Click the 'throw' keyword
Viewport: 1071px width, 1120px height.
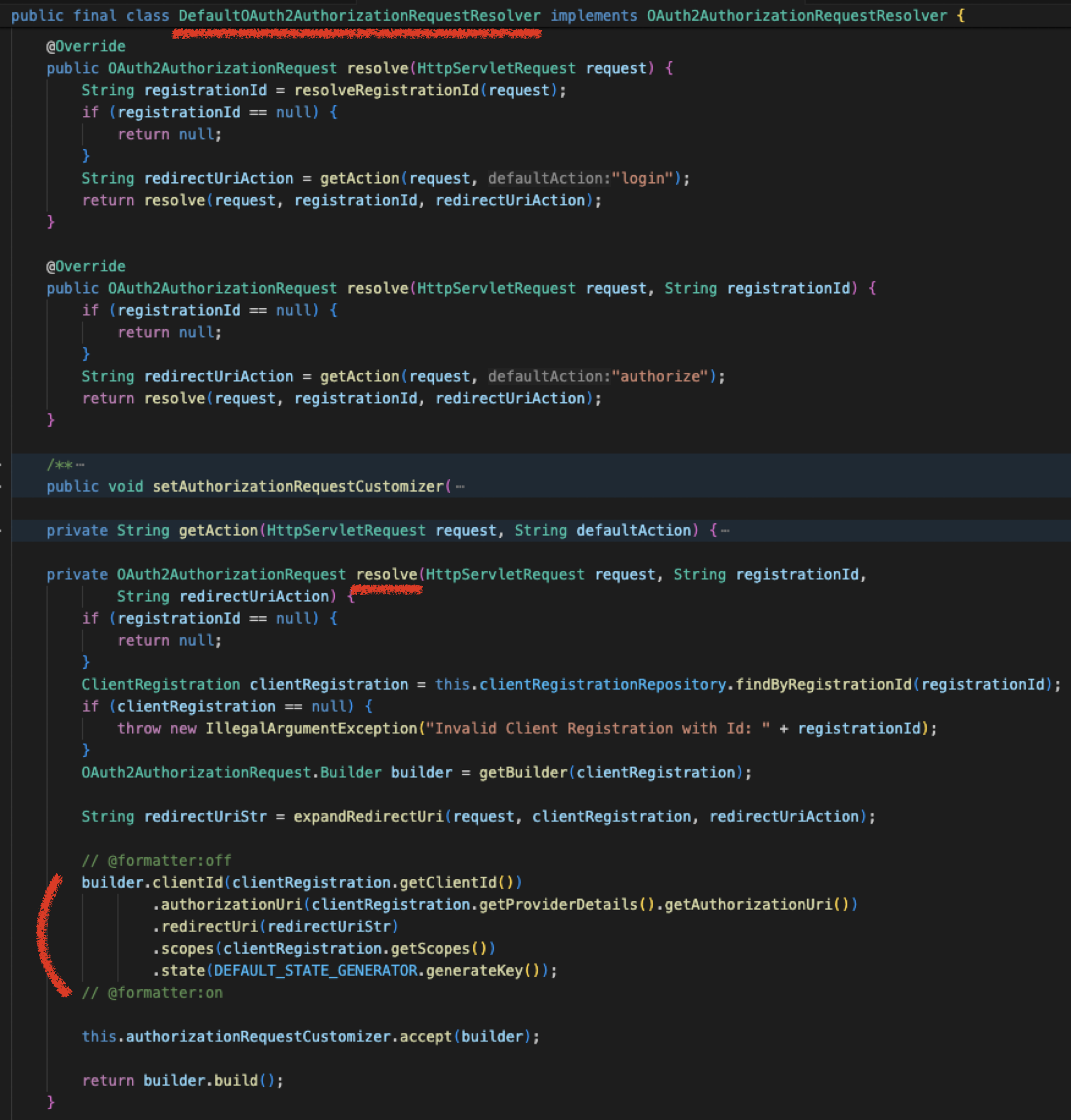pyautogui.click(x=139, y=729)
